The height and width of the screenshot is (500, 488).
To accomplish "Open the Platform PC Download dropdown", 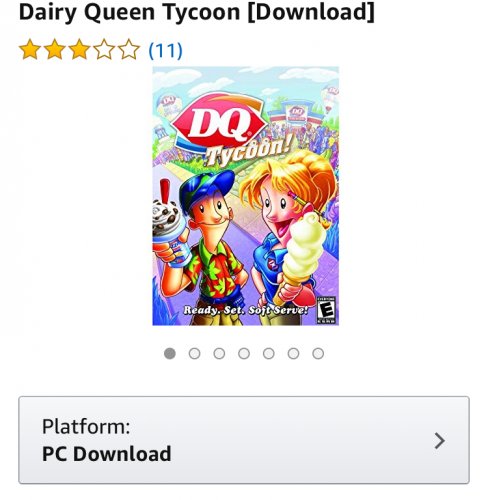I will tap(244, 440).
